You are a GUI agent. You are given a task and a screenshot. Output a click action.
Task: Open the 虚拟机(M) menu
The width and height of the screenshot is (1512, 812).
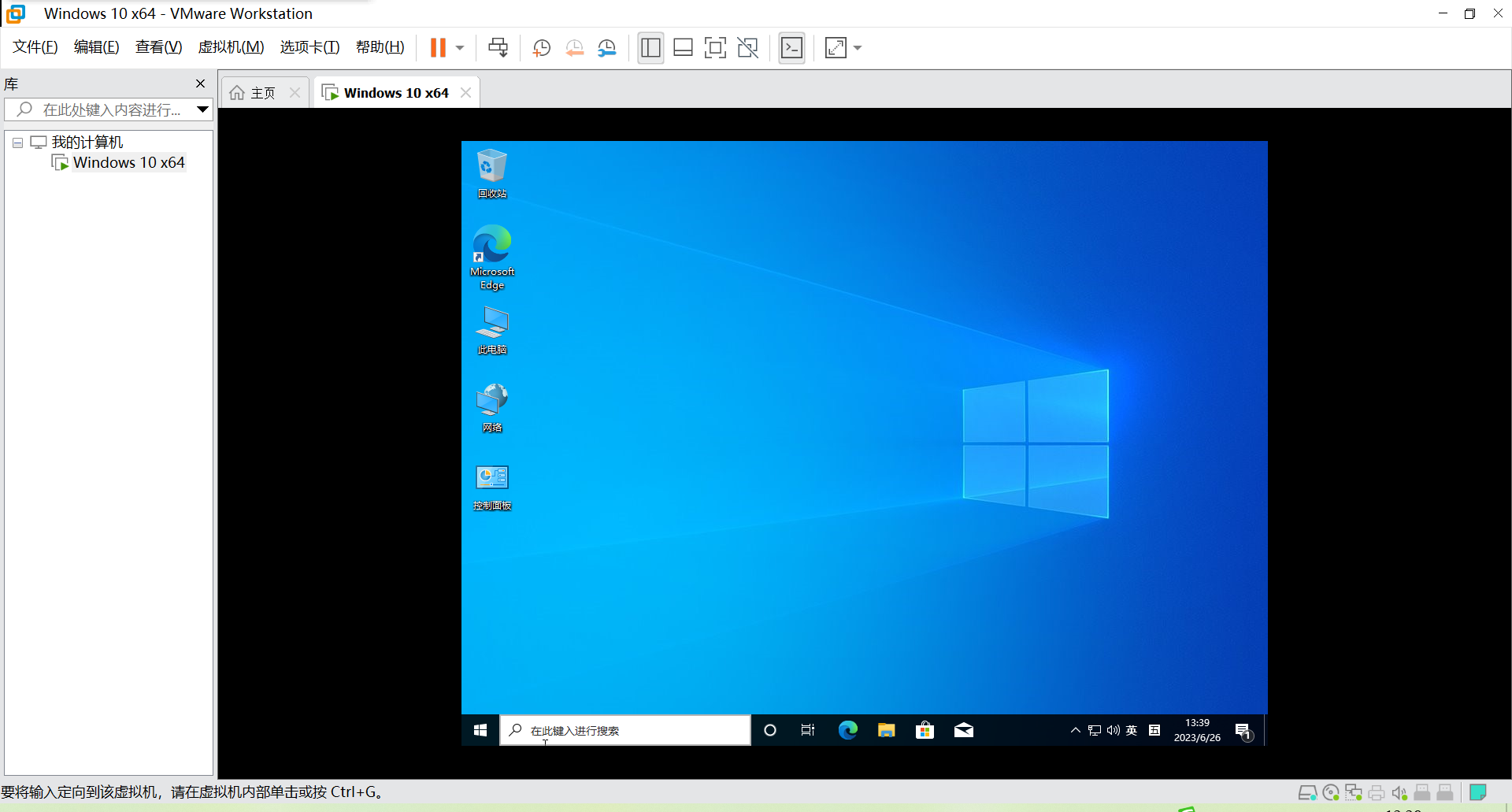click(231, 47)
